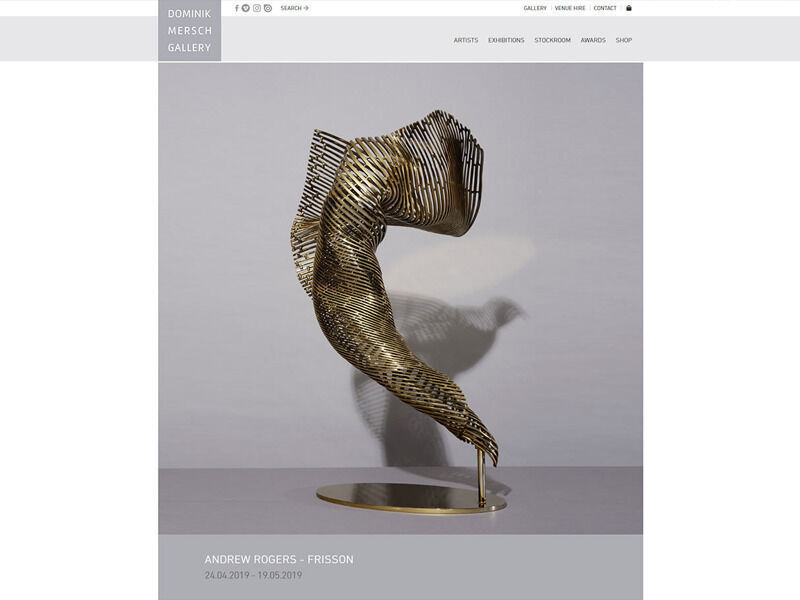Screen dimensions: 800x600
Task: Click the arrow icon next to SEARCH
Action: (x=307, y=8)
